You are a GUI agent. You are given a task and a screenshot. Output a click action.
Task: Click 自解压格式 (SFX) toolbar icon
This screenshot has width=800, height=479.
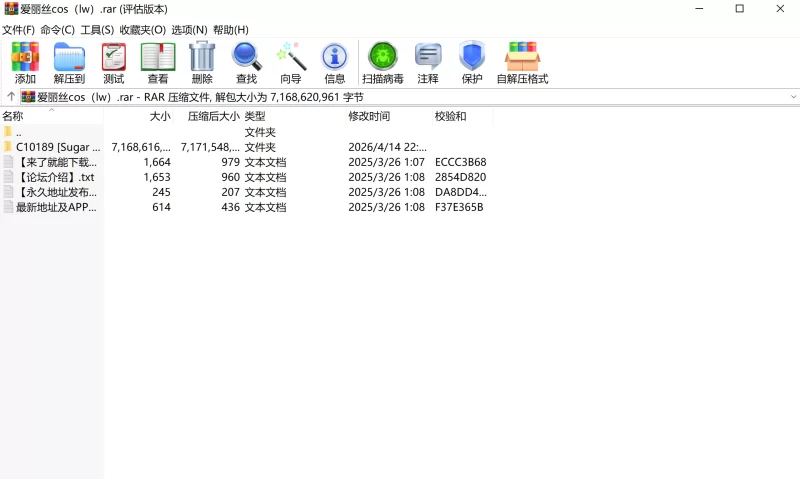522,56
